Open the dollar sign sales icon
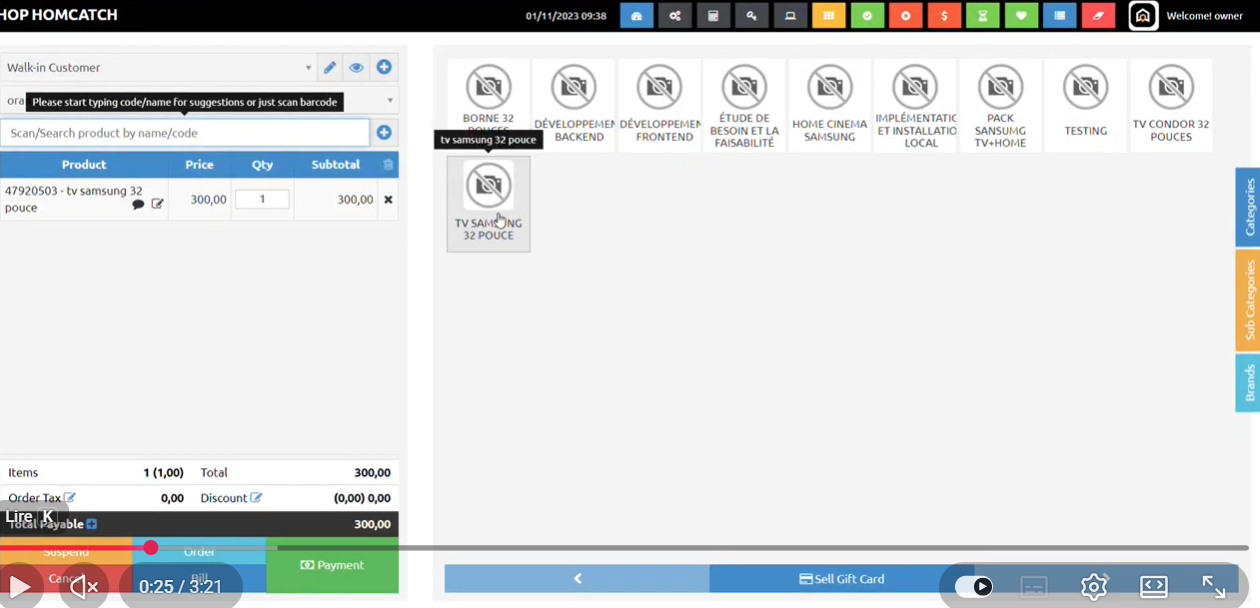 pyautogui.click(x=944, y=16)
